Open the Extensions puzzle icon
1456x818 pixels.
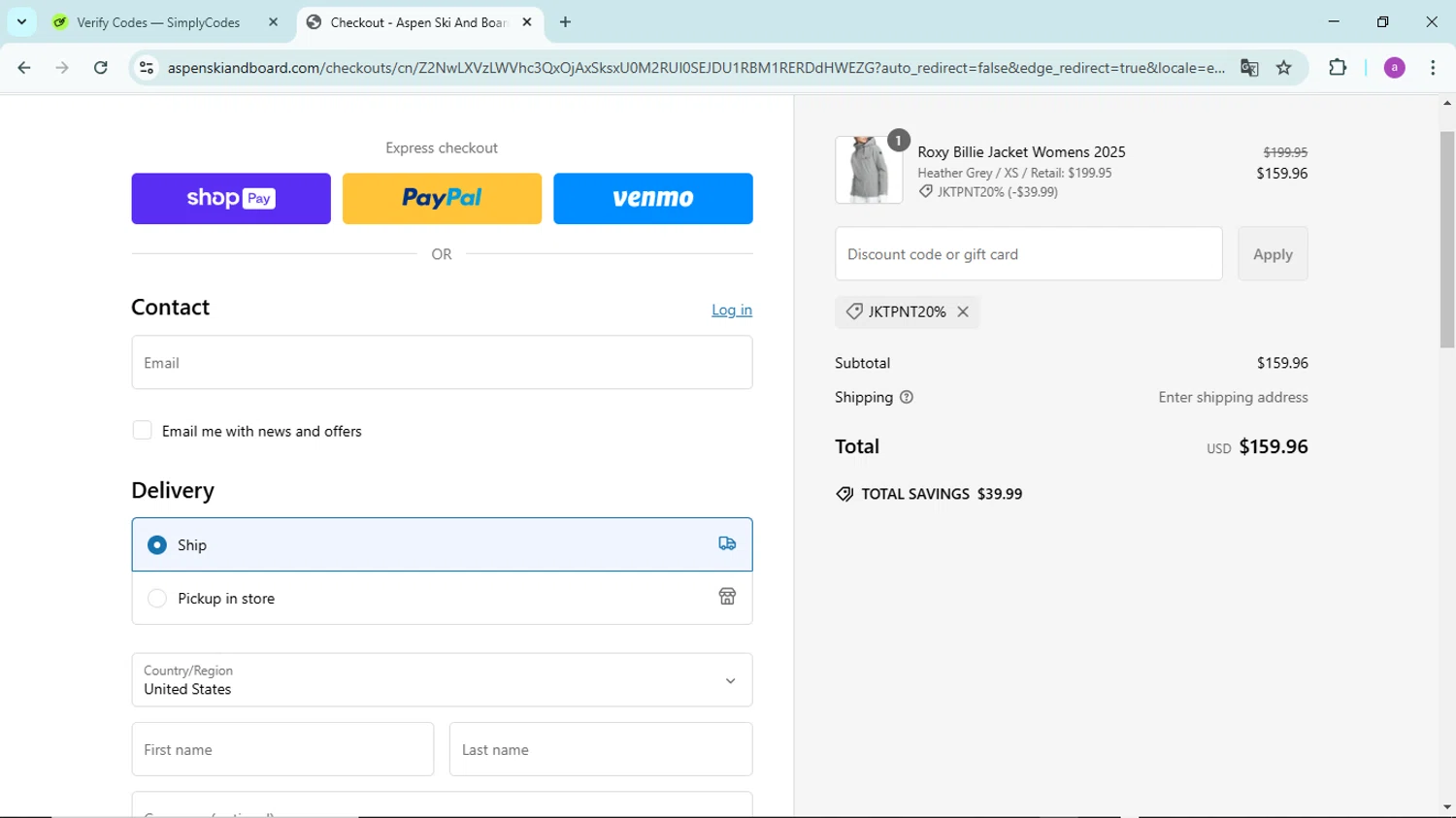(1338, 68)
